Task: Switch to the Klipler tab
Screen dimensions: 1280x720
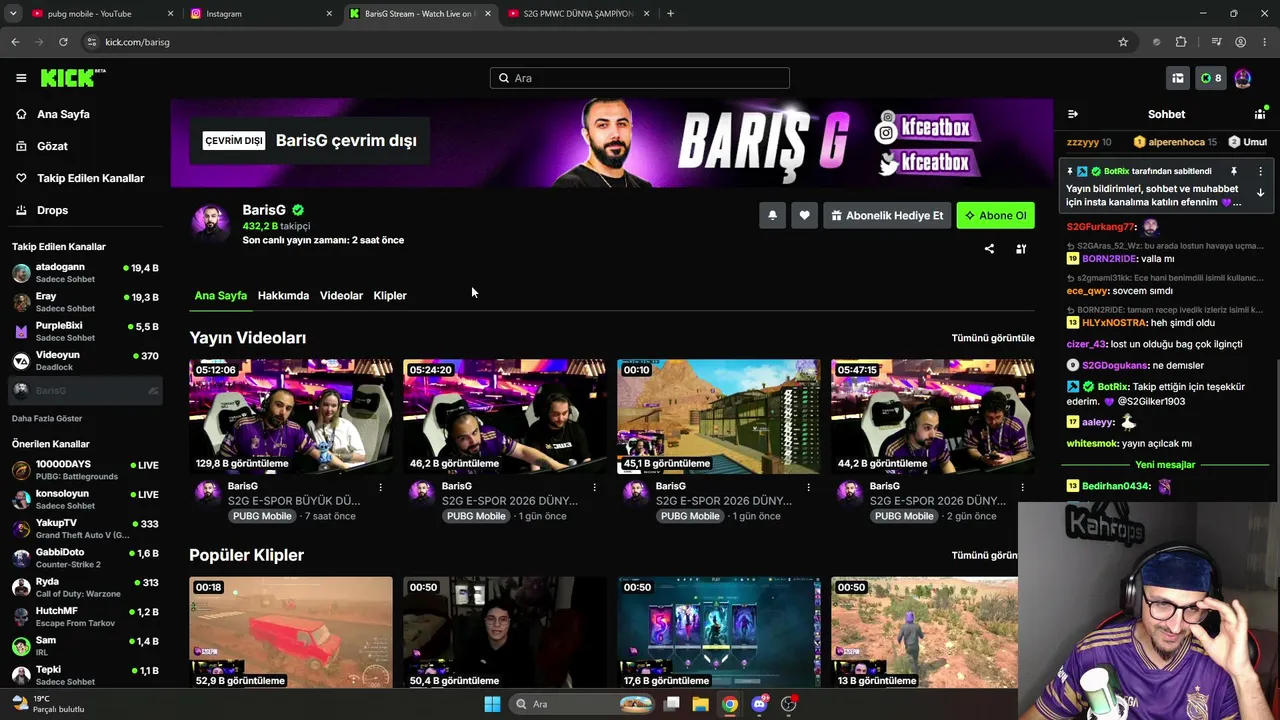Action: tap(390, 296)
